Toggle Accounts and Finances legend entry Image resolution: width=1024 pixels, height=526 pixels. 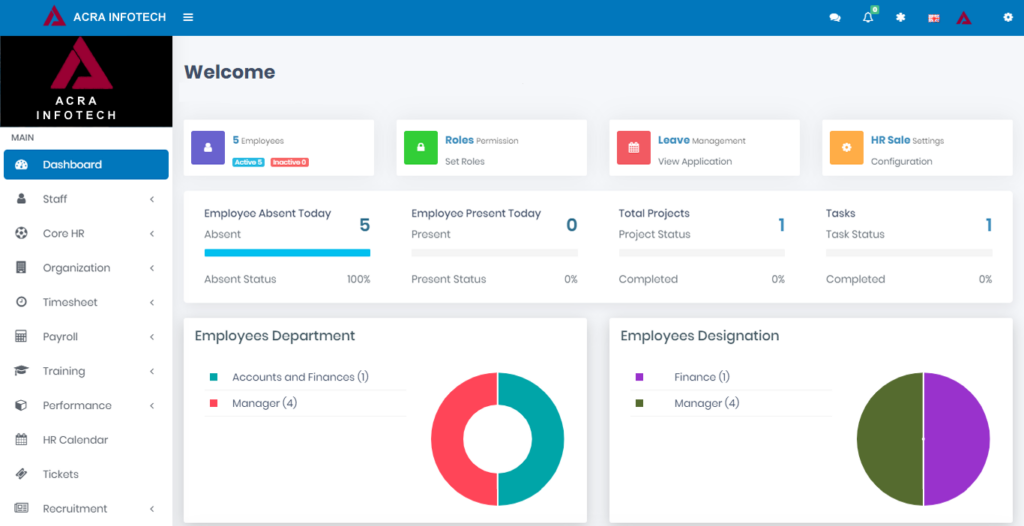tap(299, 377)
